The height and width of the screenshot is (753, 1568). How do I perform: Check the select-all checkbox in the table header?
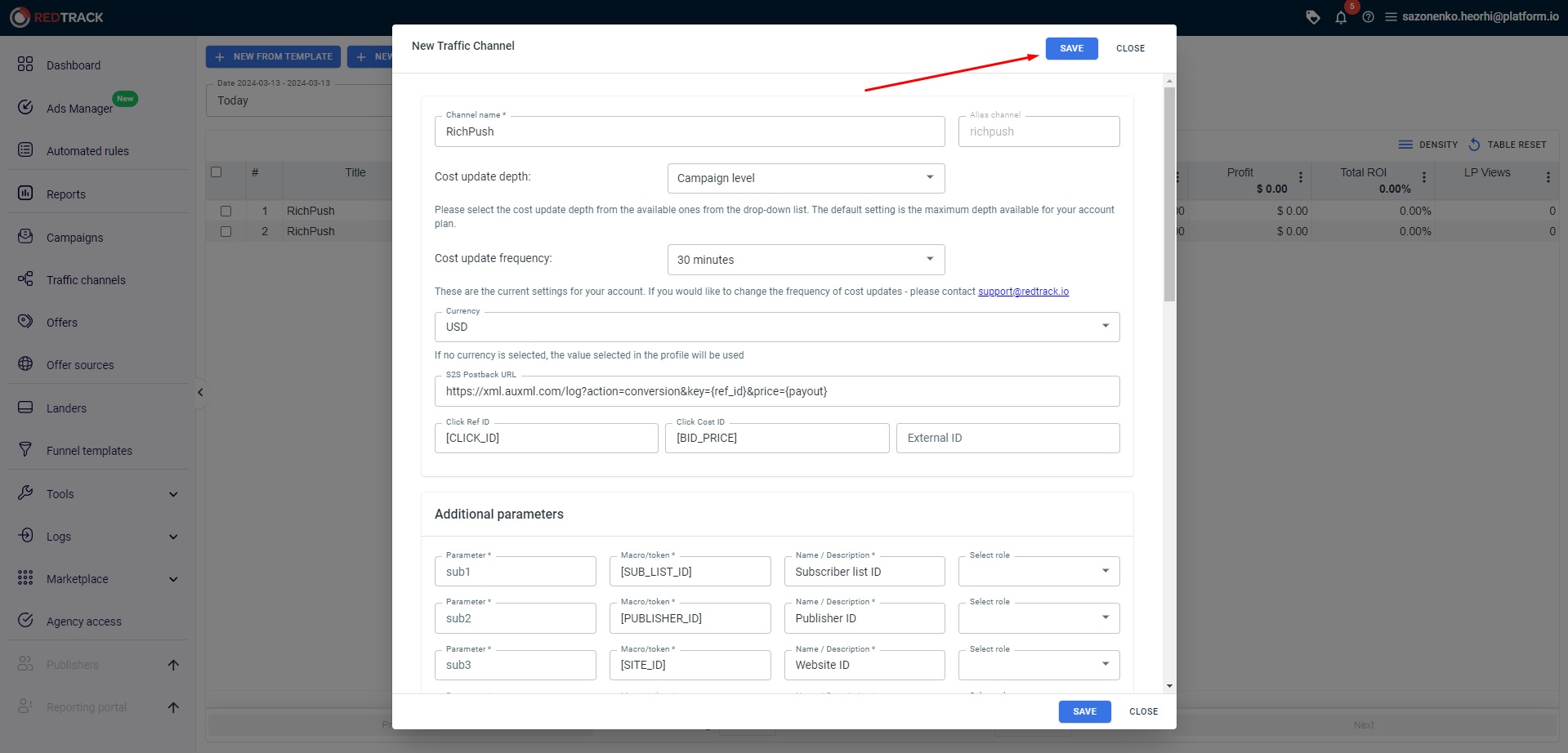(x=216, y=172)
